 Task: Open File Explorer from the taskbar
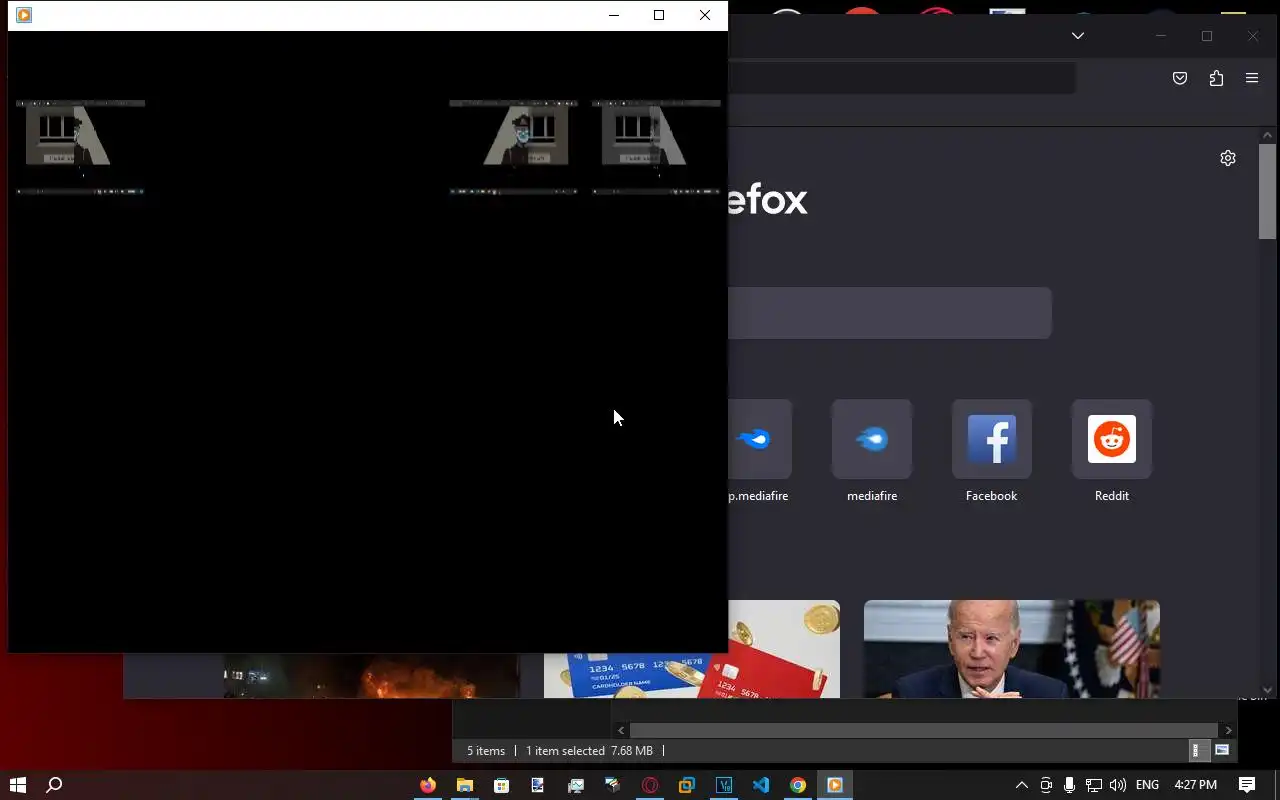point(465,785)
